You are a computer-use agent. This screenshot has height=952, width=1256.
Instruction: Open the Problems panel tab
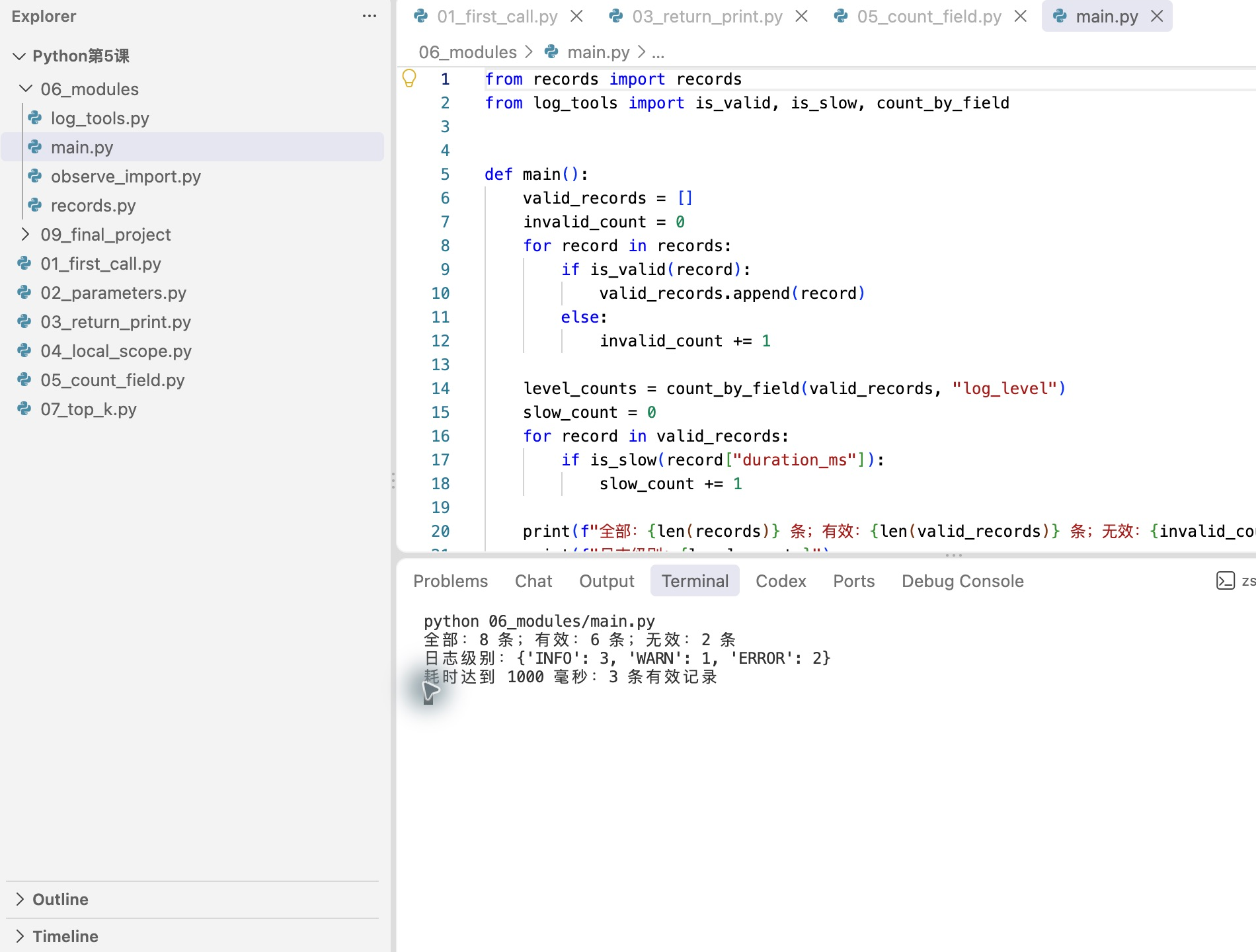click(x=450, y=581)
